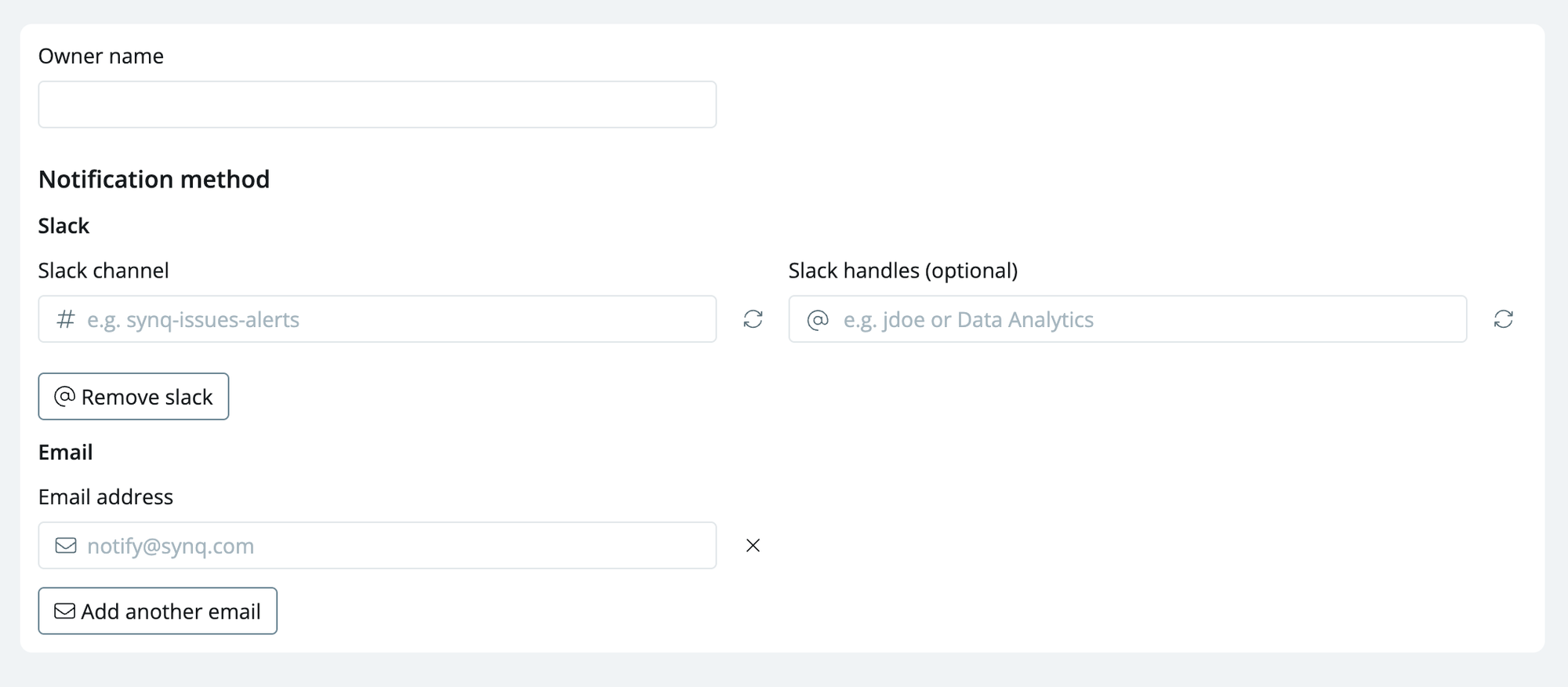Remove the email address with the X
Screen dimensions: 1568x687
(753, 546)
